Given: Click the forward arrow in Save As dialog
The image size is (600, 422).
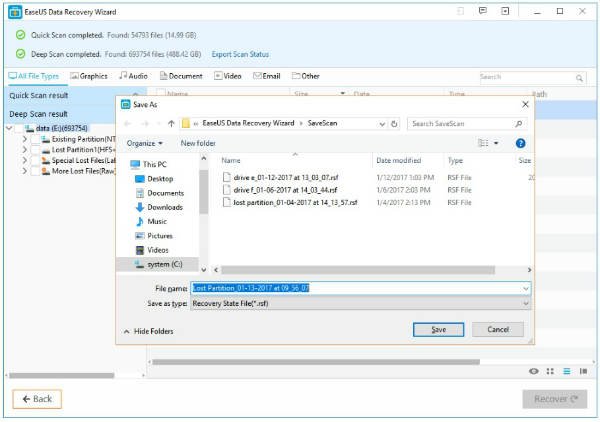Looking at the screenshot, I should click(x=145, y=124).
